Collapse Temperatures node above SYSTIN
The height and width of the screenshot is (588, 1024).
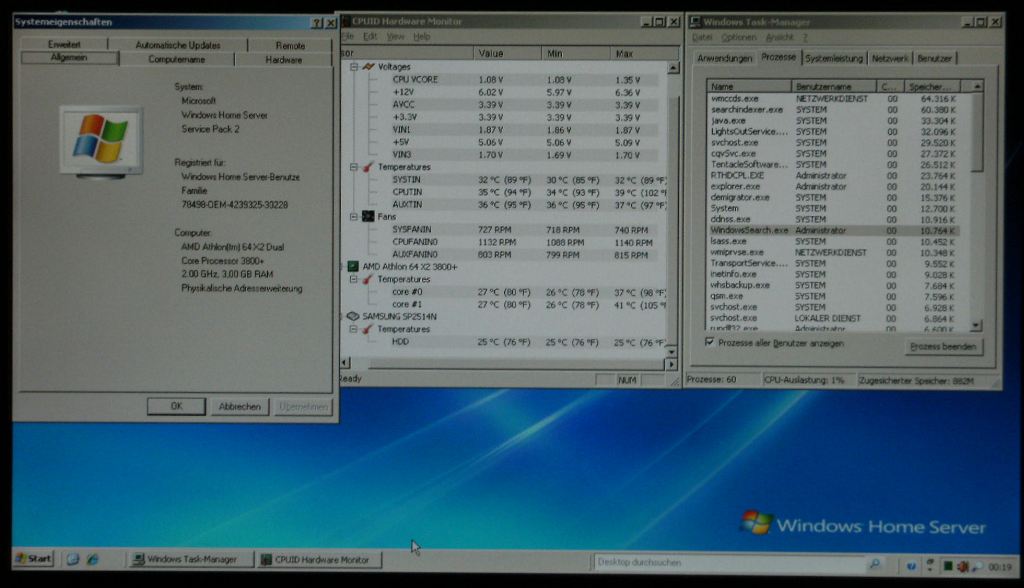354,167
